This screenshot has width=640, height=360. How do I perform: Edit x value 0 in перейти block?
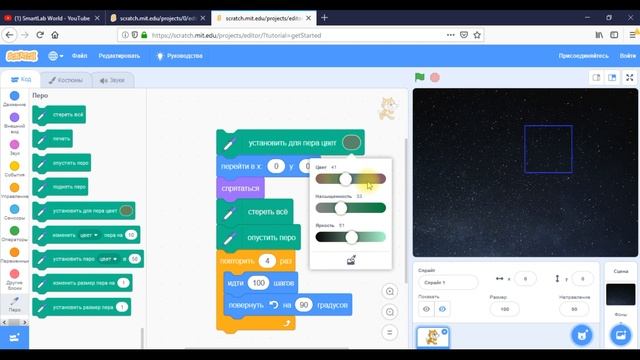[x=276, y=166]
